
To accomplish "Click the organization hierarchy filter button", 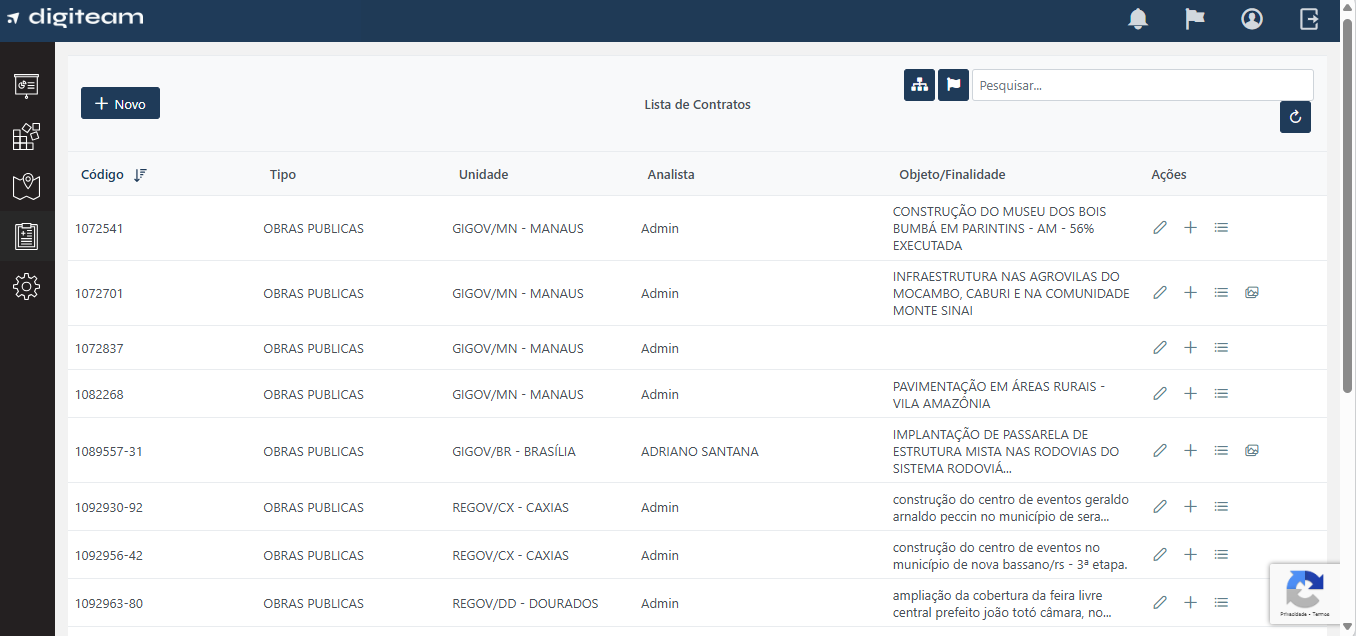I will pyautogui.click(x=919, y=85).
